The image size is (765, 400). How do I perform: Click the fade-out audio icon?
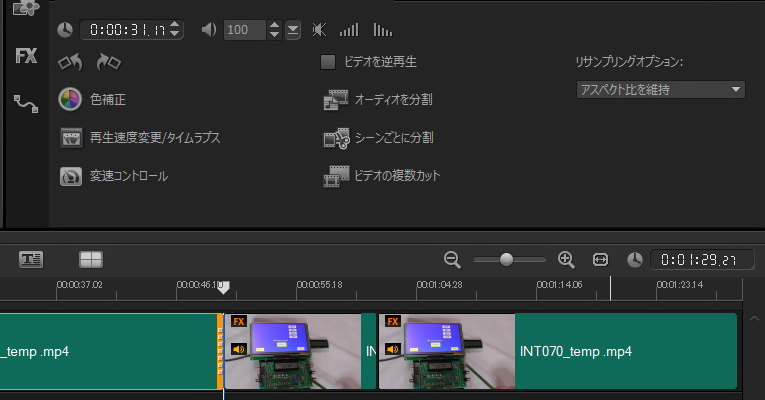[x=382, y=30]
